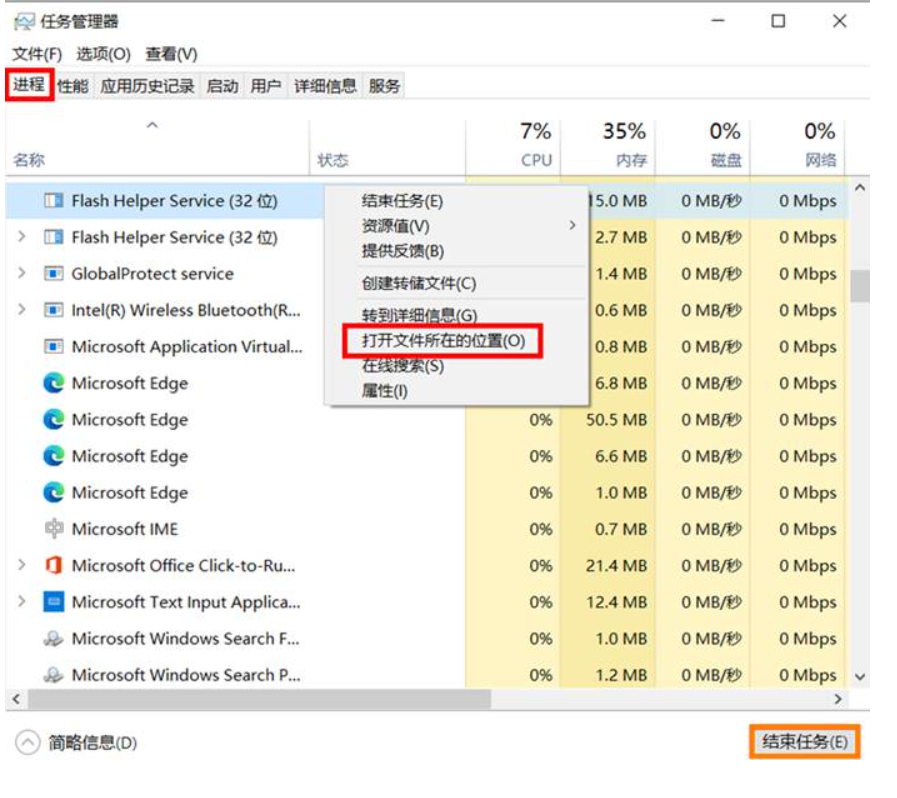Collapse to brief info with 简略信息 arrow icon

click(27, 743)
